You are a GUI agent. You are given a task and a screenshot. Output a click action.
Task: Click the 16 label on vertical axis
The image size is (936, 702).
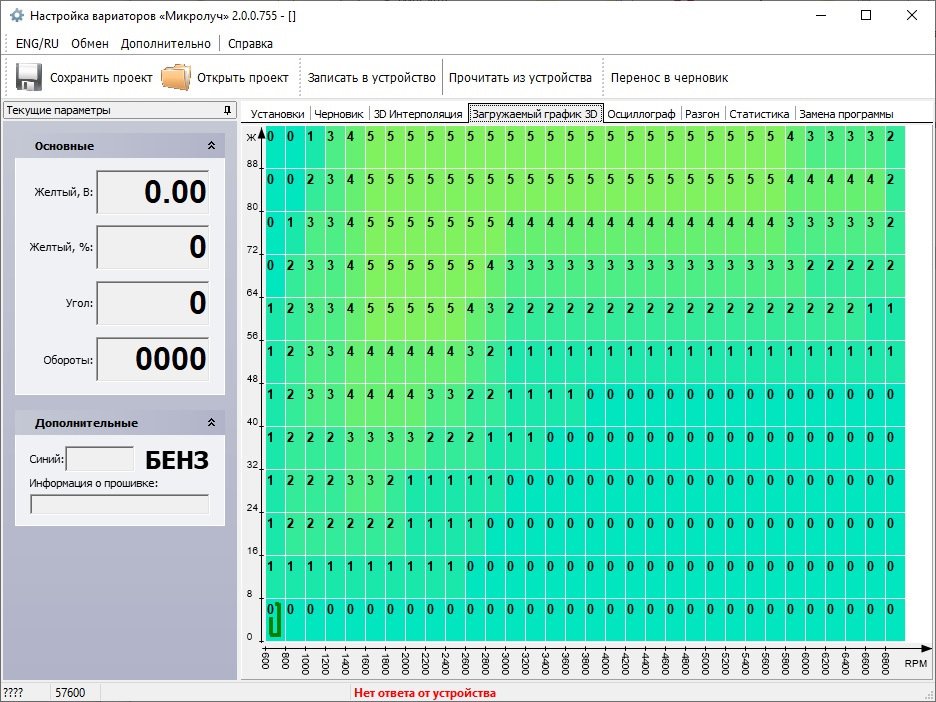tap(253, 551)
